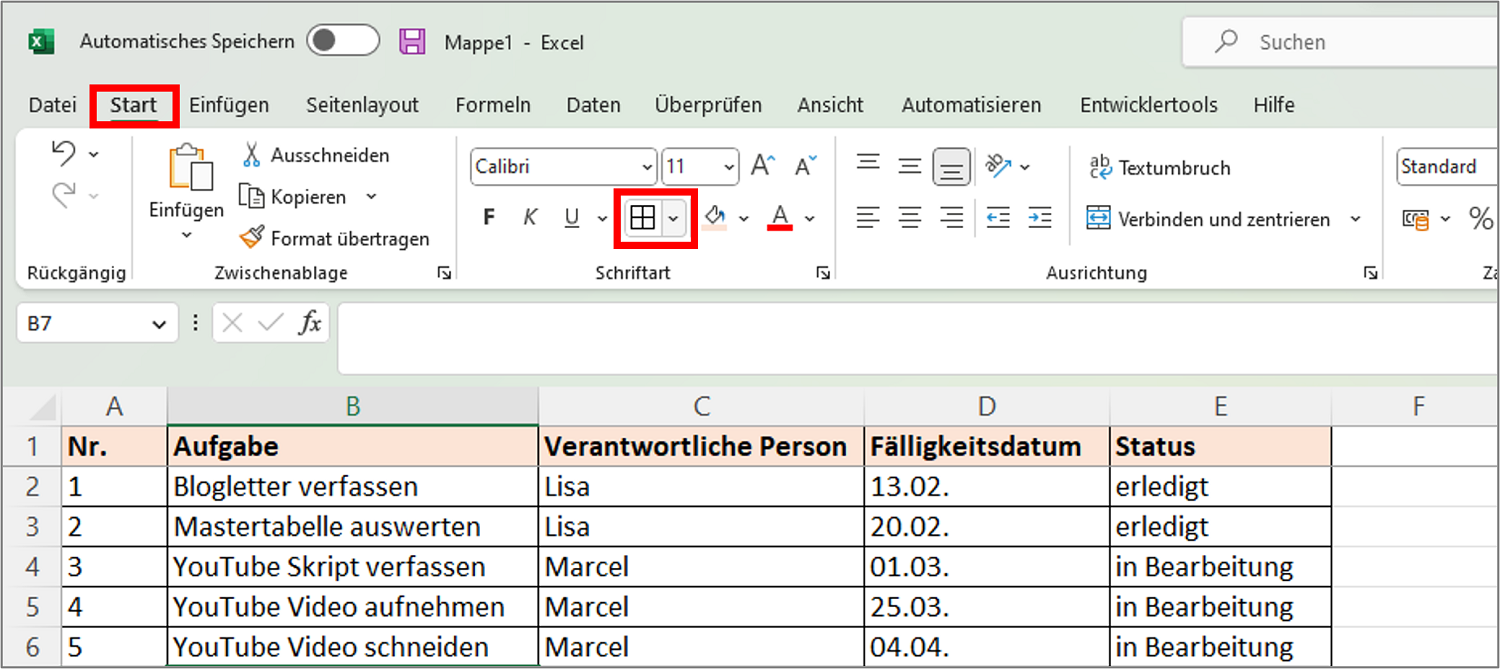Viewport: 1500px width, 669px height.
Task: Click the purple save disk icon
Action: click(x=412, y=41)
